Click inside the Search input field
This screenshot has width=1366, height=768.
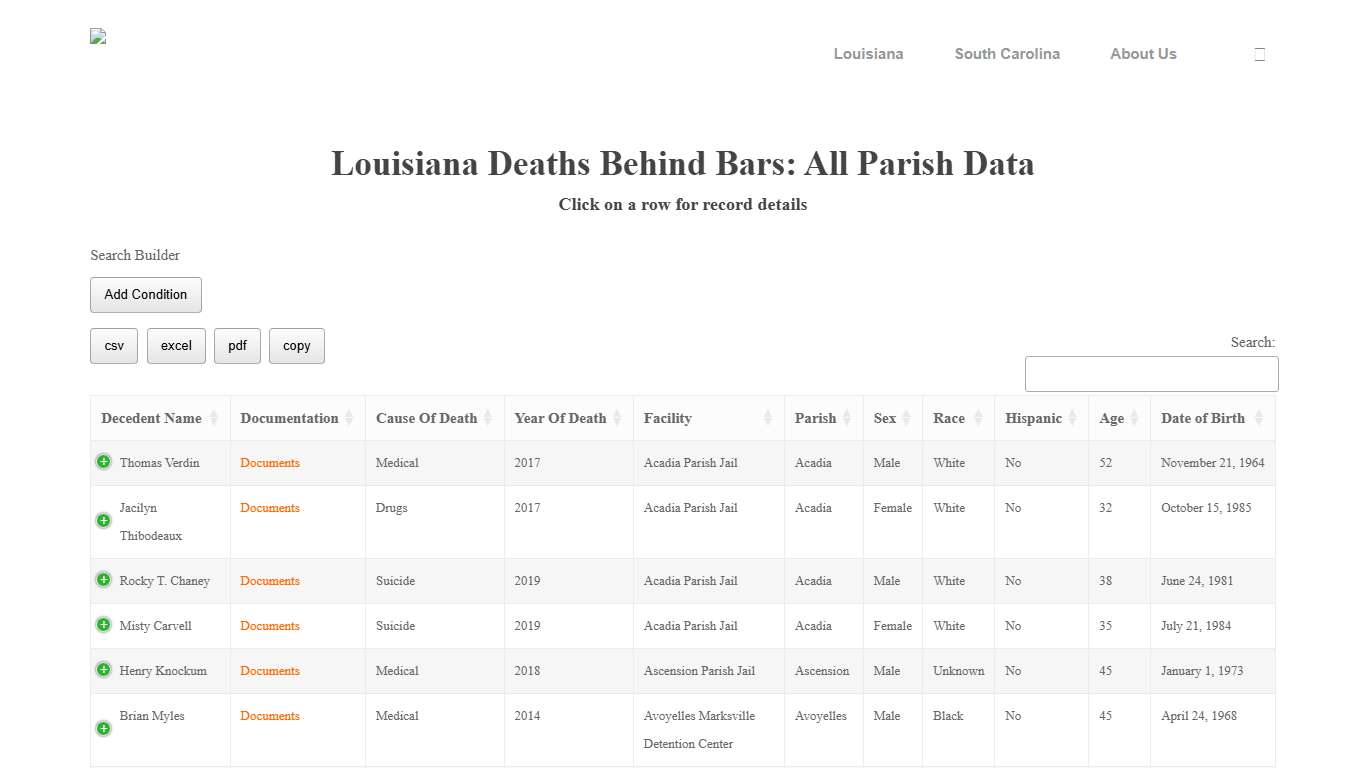1150,373
